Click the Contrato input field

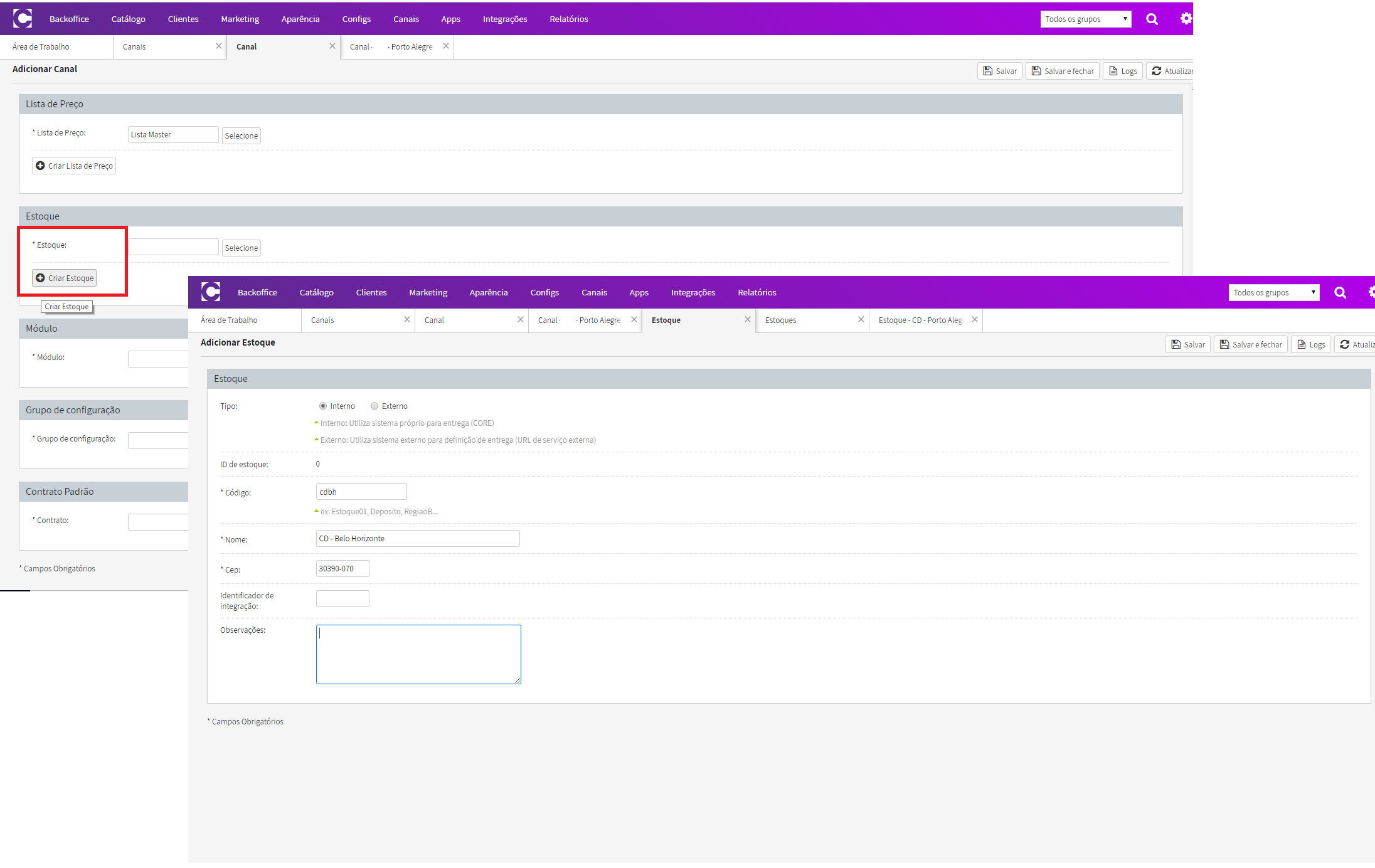(158, 522)
